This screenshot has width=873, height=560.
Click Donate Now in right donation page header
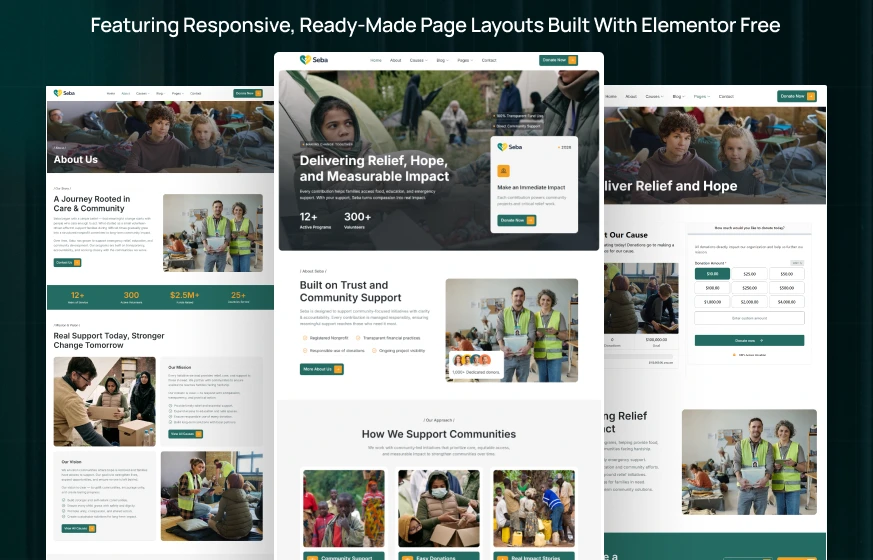click(797, 96)
